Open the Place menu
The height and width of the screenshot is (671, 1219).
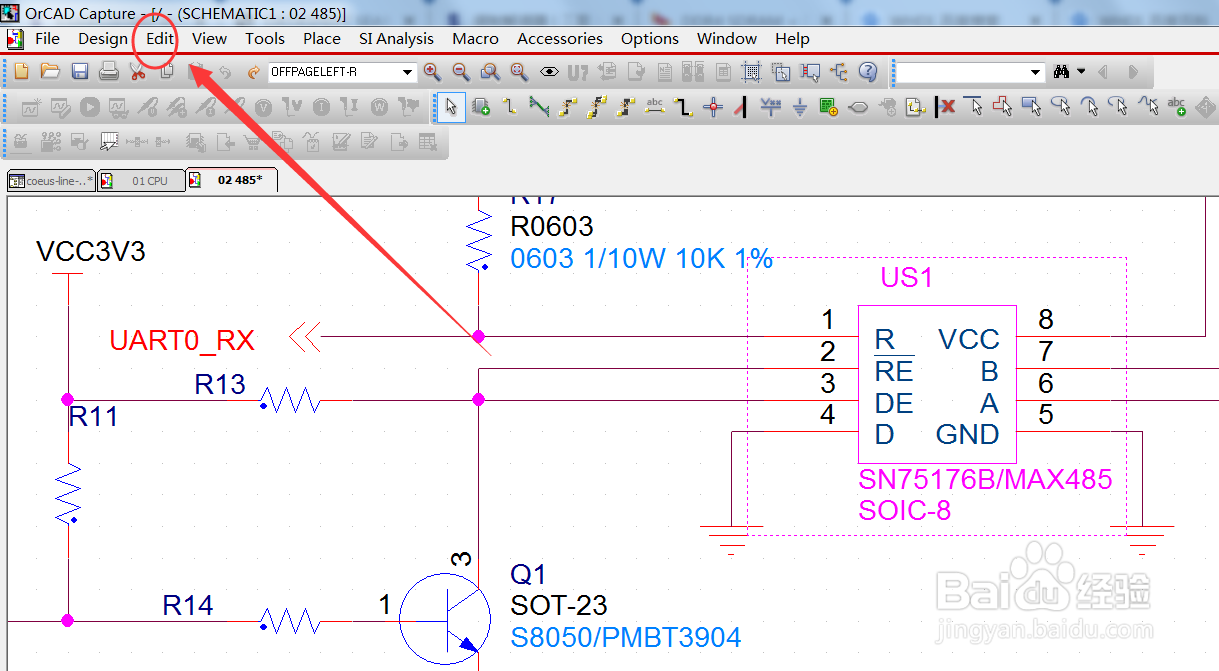(x=322, y=38)
